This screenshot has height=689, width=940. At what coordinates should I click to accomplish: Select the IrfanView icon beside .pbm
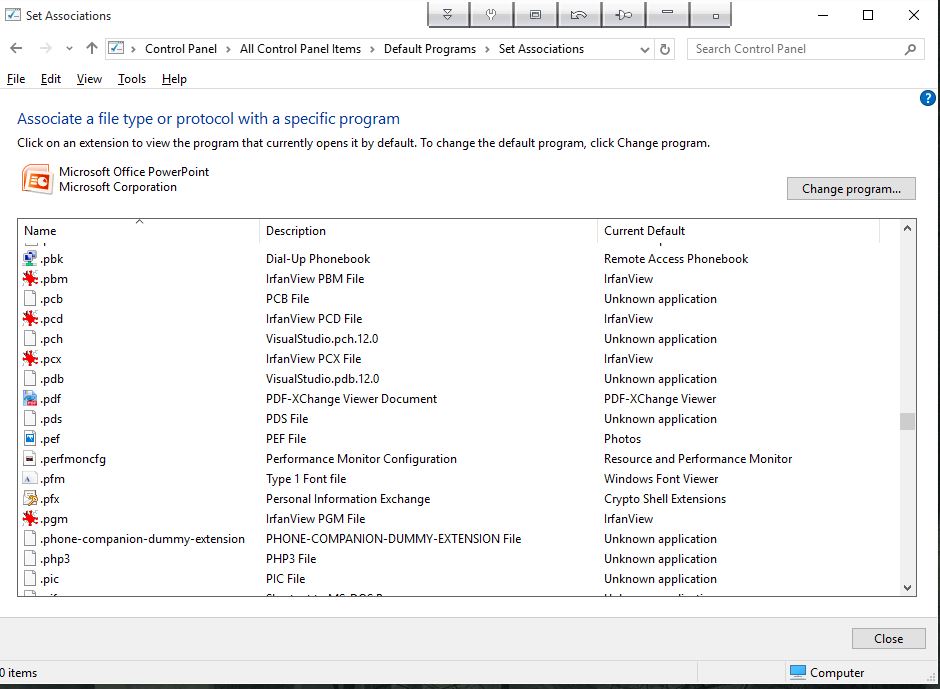point(30,278)
